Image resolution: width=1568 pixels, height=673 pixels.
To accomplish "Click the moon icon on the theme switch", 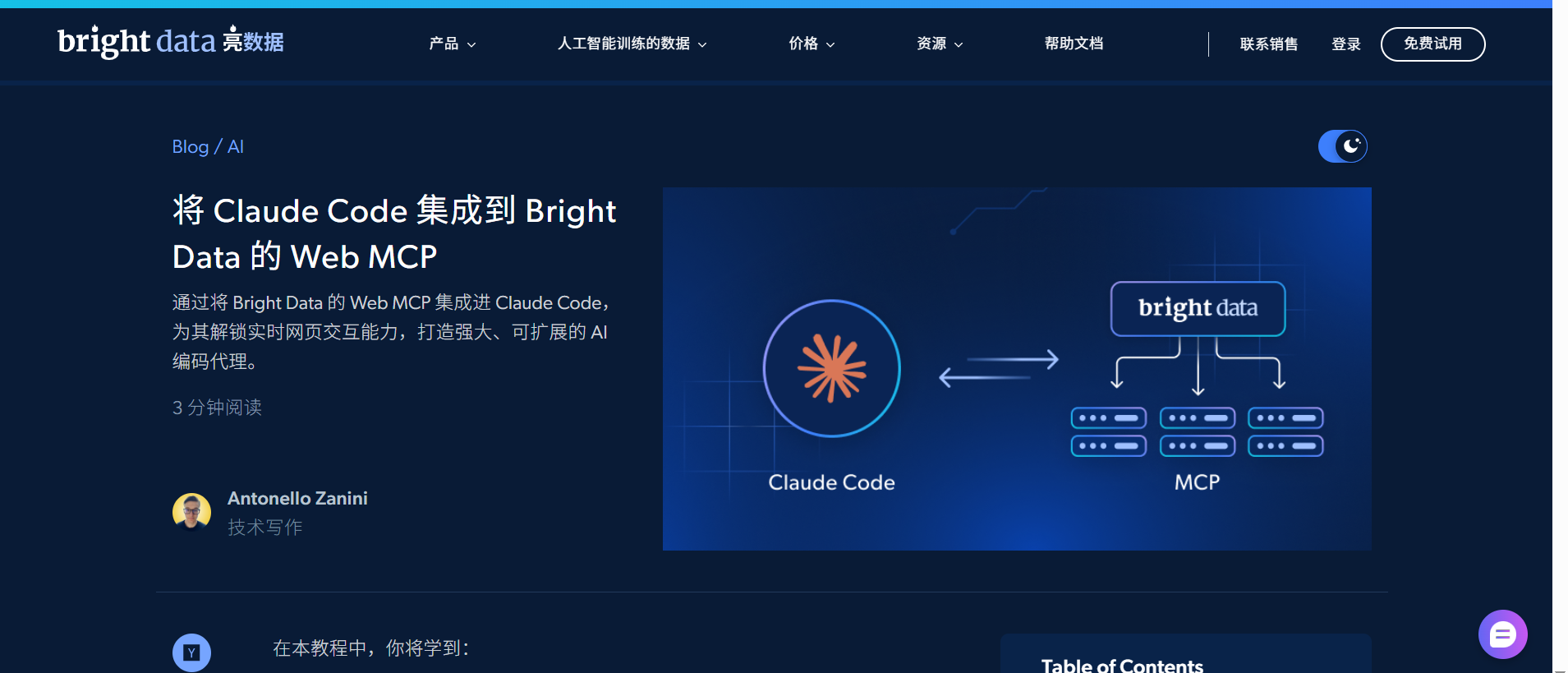I will [1351, 146].
